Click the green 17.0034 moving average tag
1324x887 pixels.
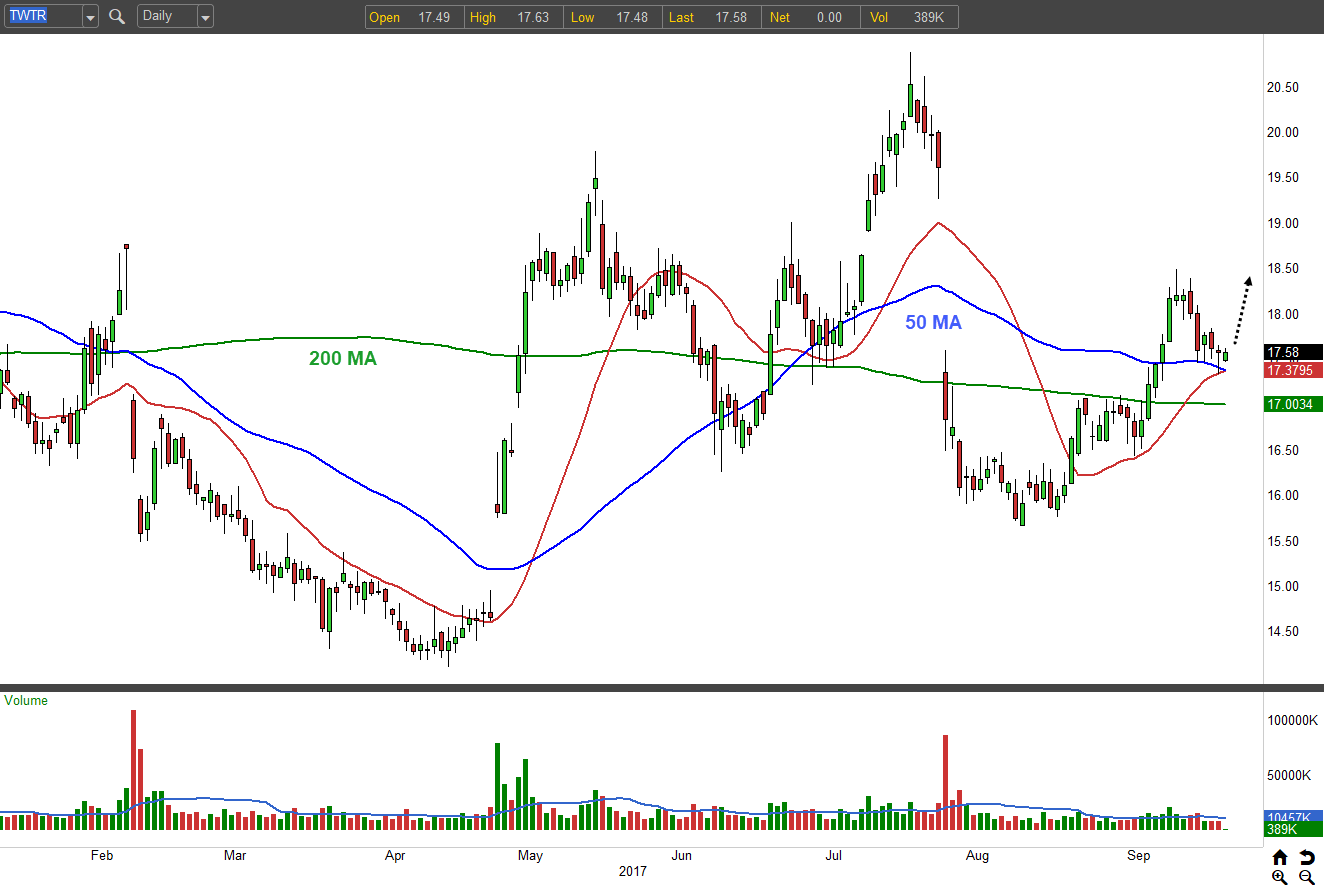pos(1294,404)
